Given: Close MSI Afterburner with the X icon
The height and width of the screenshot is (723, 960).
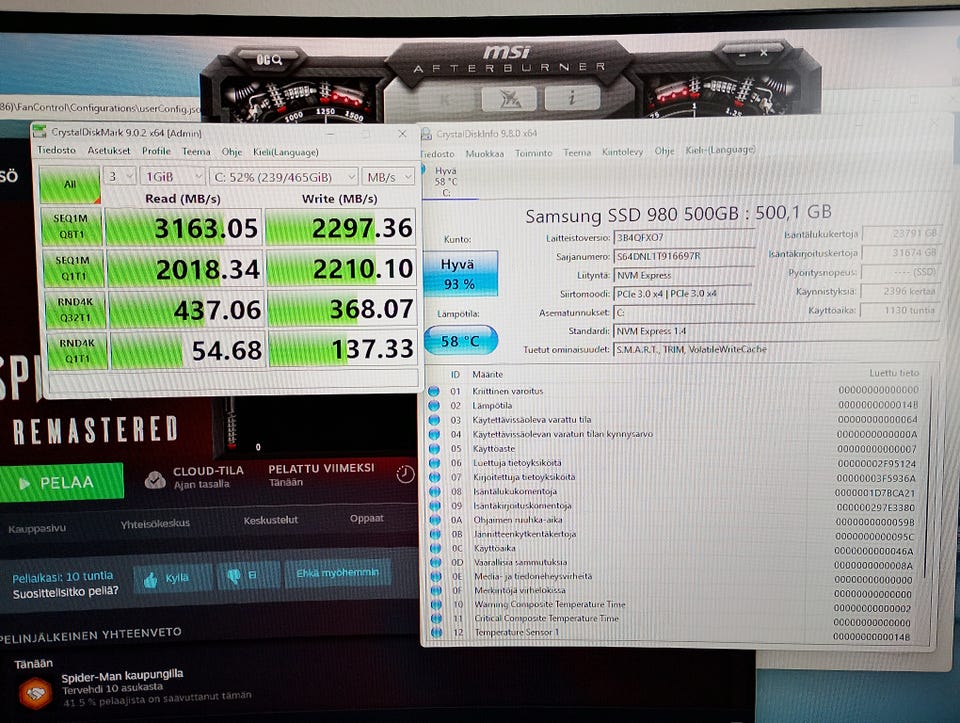Looking at the screenshot, I should point(764,54).
